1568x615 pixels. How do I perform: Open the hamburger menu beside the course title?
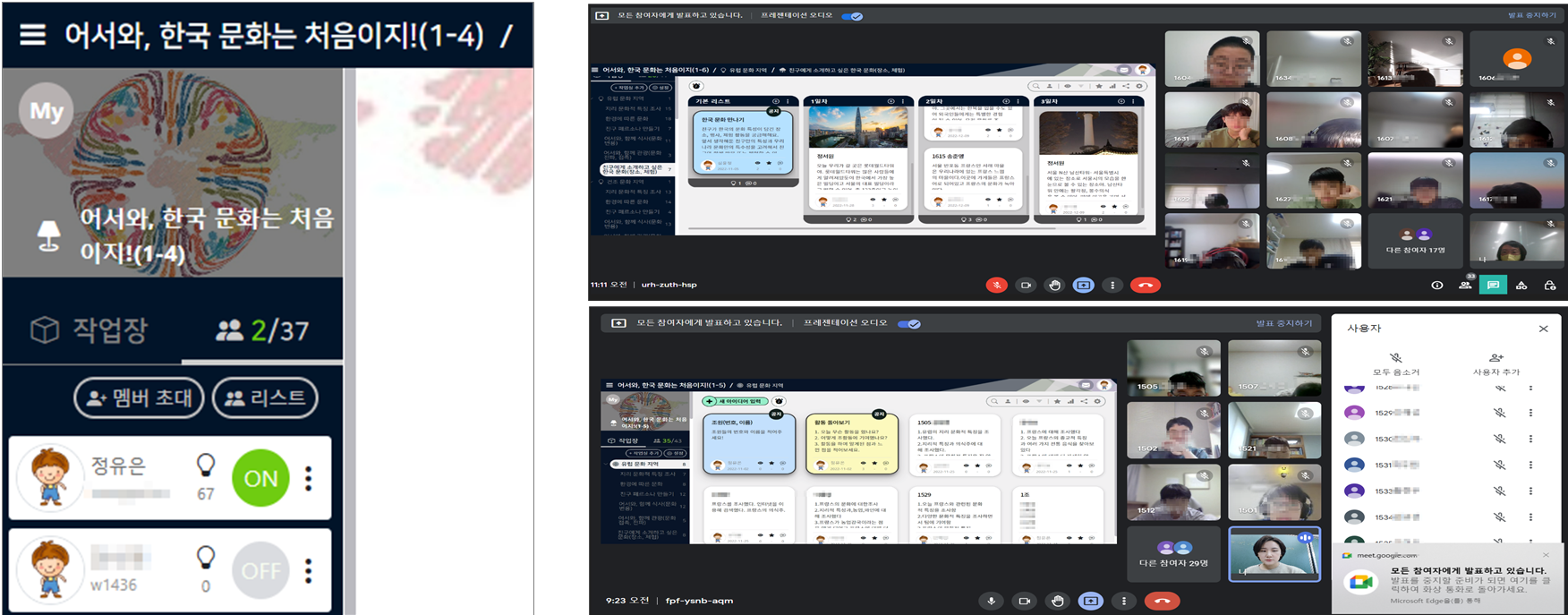pos(33,35)
